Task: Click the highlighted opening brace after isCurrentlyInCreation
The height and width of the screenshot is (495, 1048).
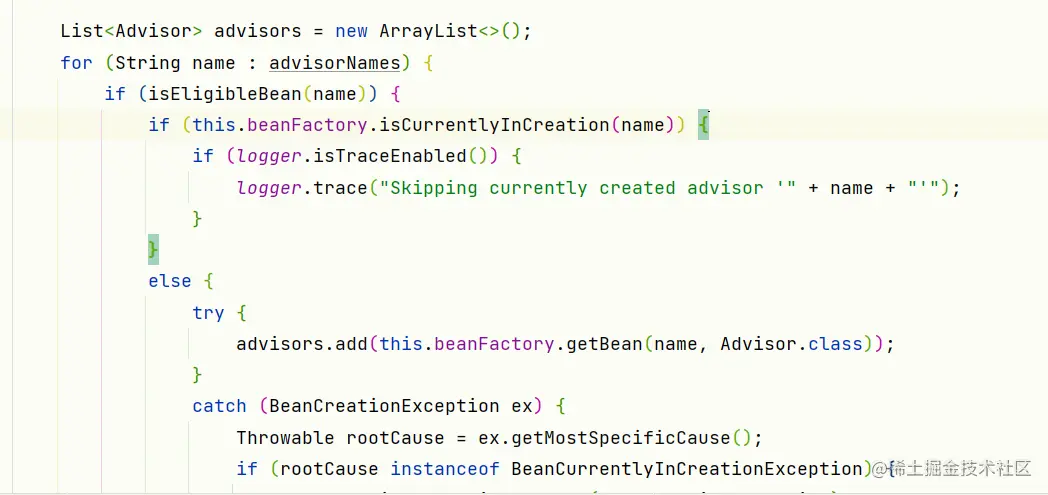Action: point(702,125)
